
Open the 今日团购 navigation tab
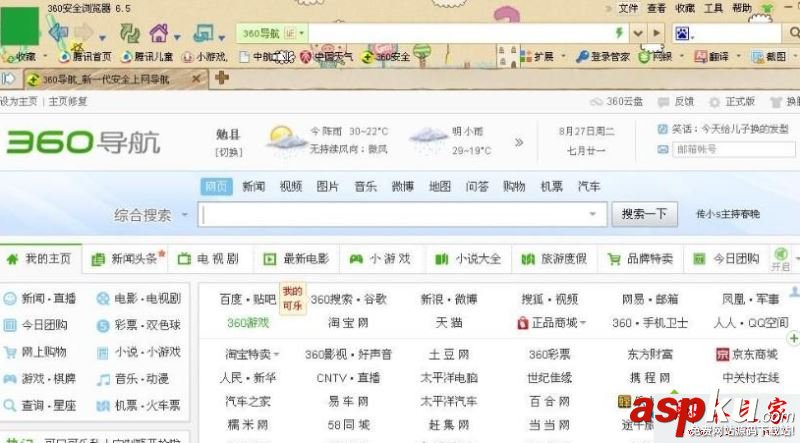[726, 259]
